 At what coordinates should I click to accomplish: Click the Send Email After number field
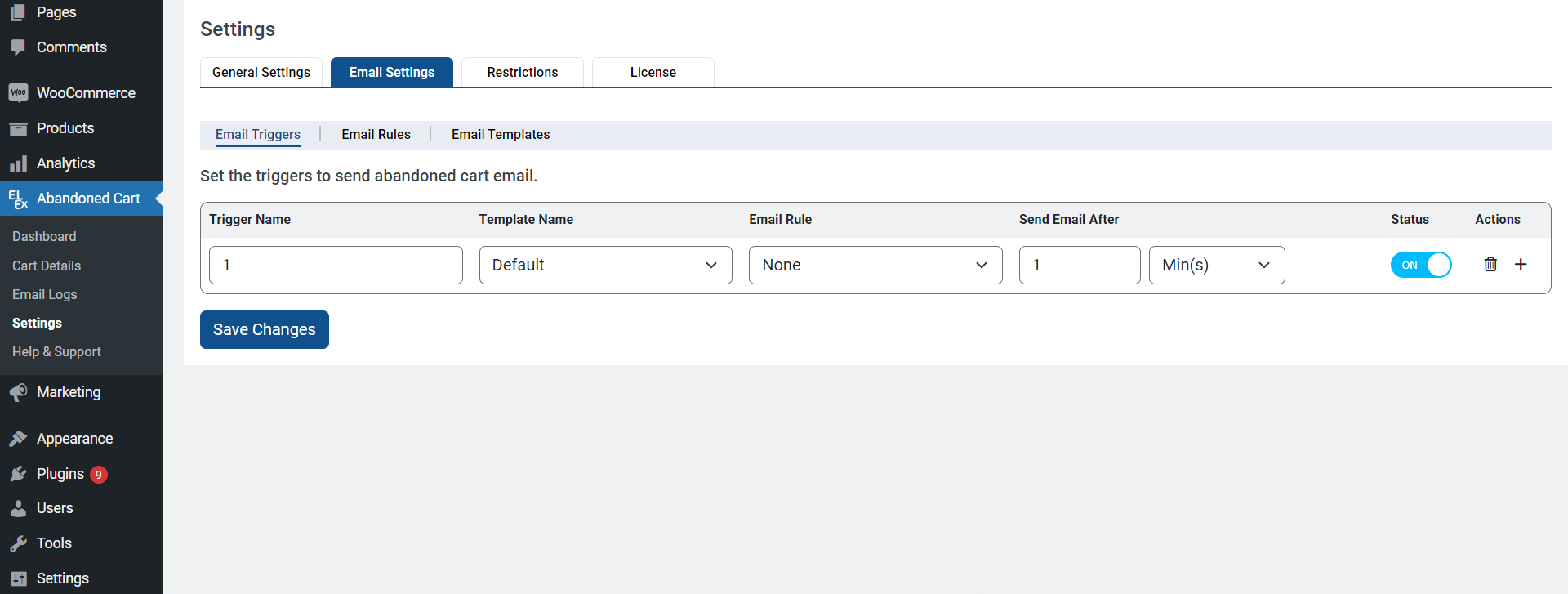(1080, 265)
